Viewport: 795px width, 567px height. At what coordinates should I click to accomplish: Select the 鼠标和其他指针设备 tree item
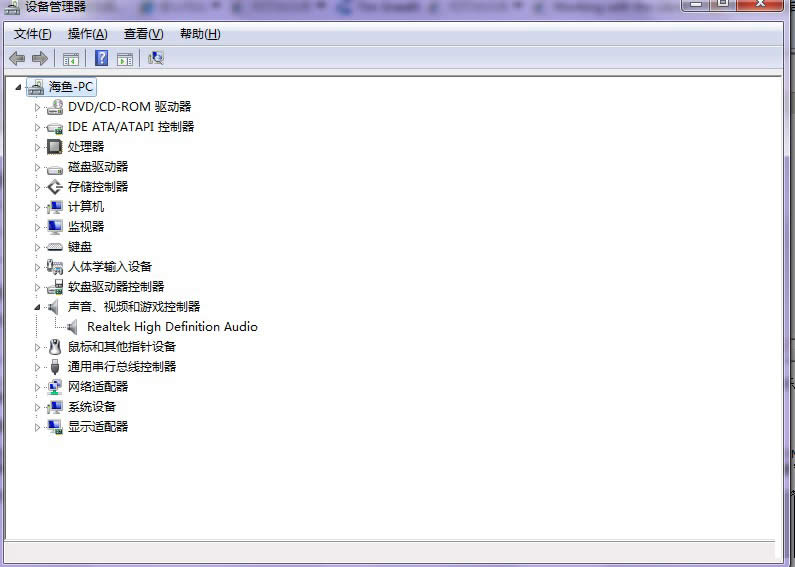(x=121, y=347)
